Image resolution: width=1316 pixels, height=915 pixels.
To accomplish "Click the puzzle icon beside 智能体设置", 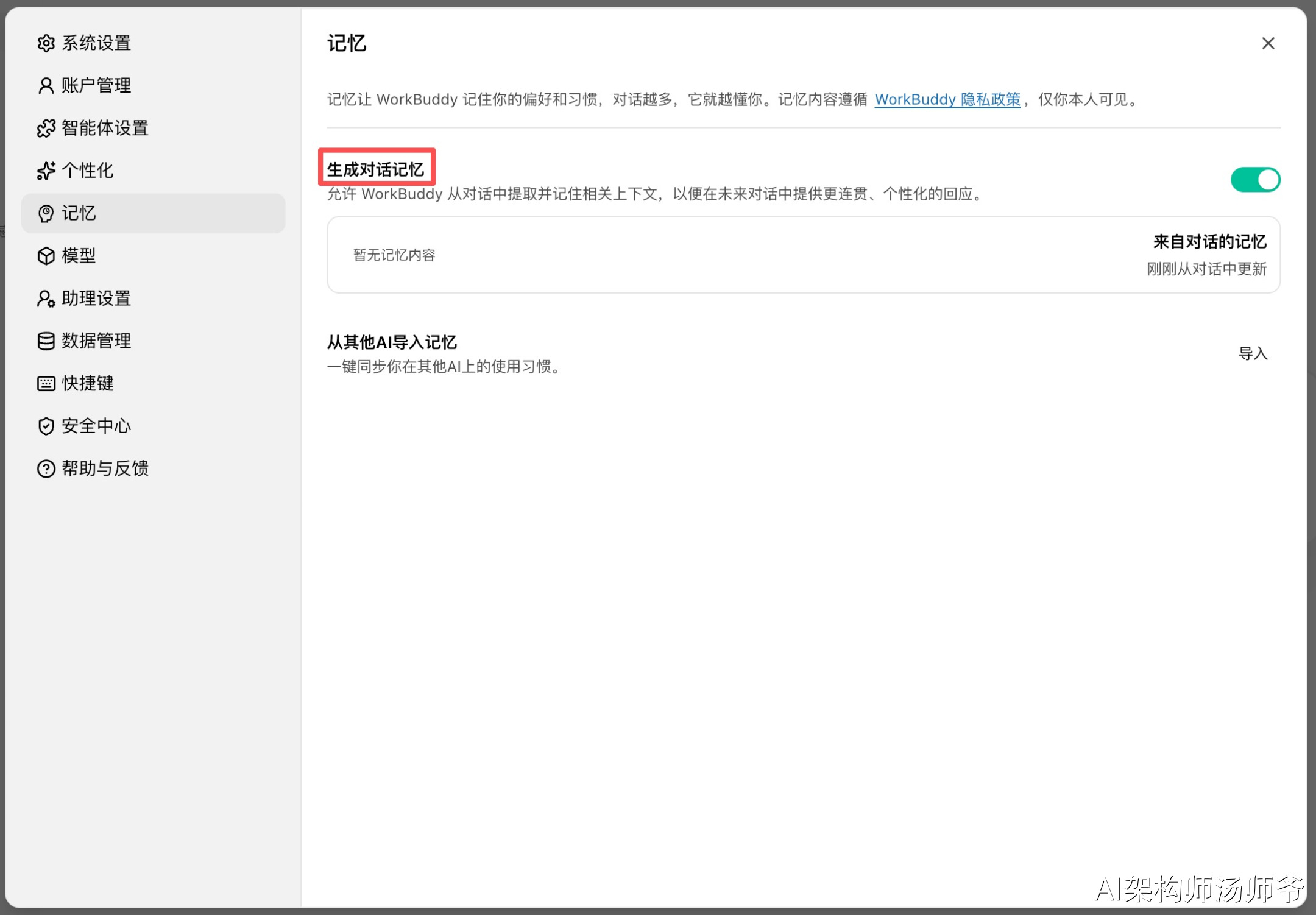I will (46, 129).
